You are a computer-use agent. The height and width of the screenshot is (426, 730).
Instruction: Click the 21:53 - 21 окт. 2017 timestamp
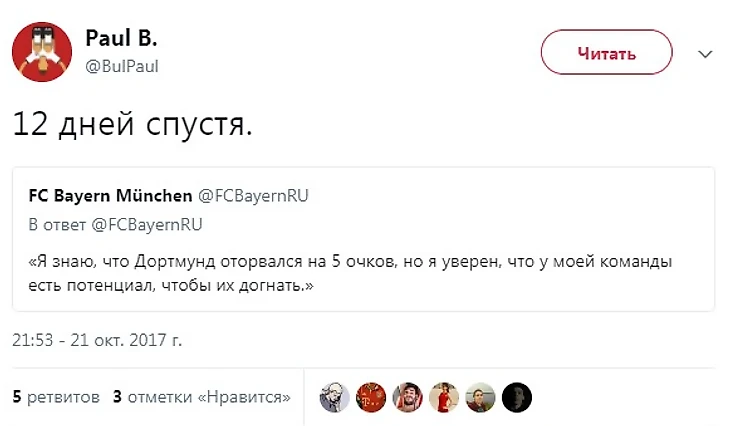[97, 340]
